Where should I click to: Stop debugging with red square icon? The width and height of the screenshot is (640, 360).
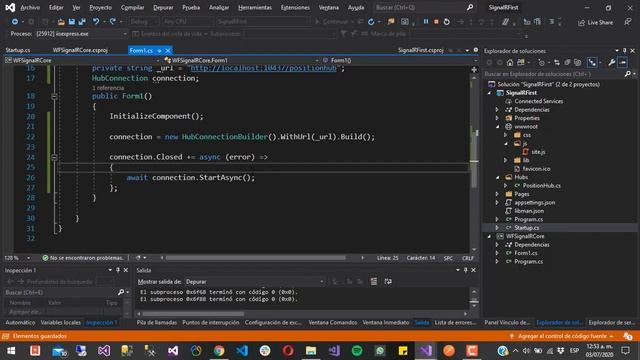436,22
